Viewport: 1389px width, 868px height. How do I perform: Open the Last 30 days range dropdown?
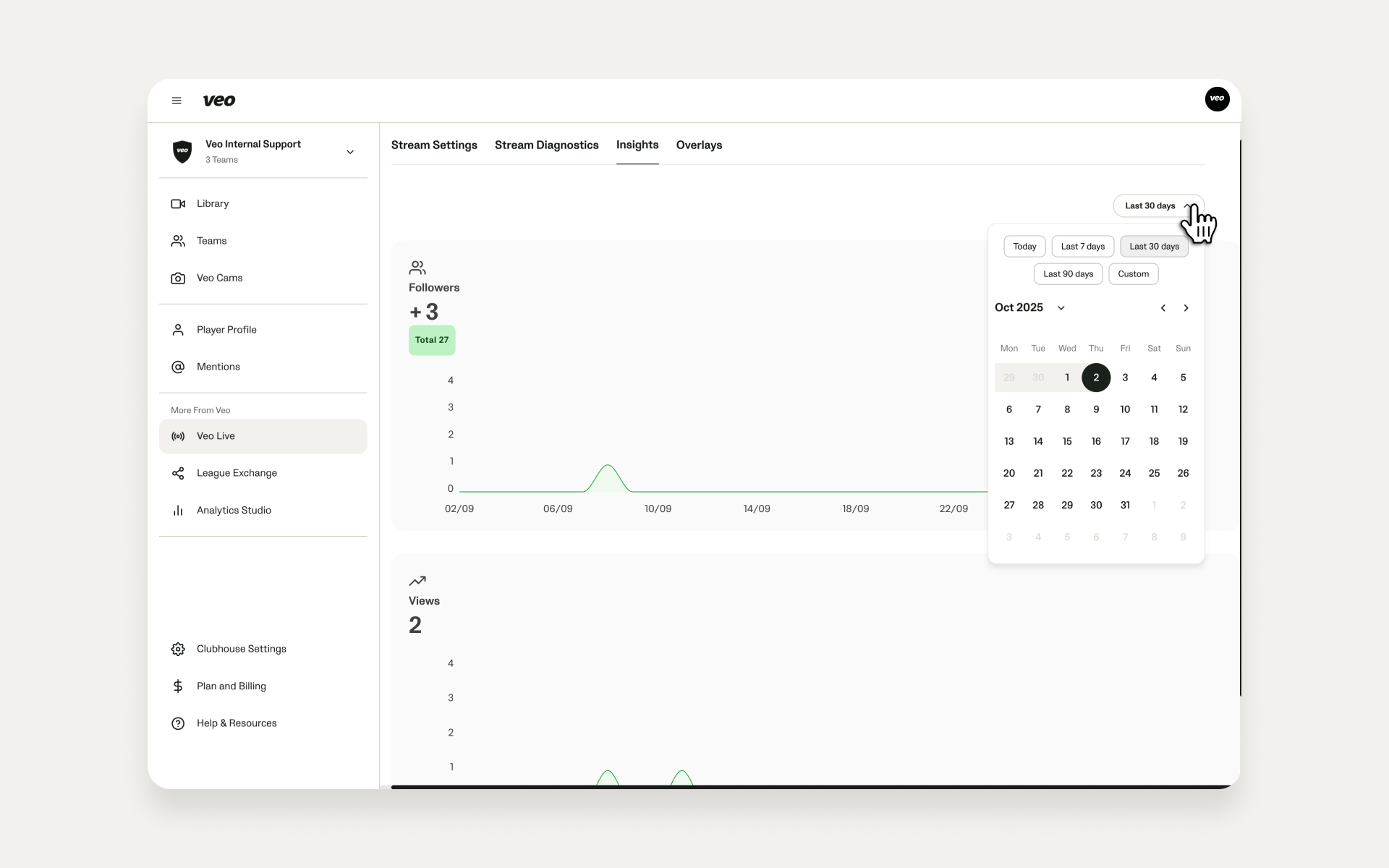(x=1158, y=205)
